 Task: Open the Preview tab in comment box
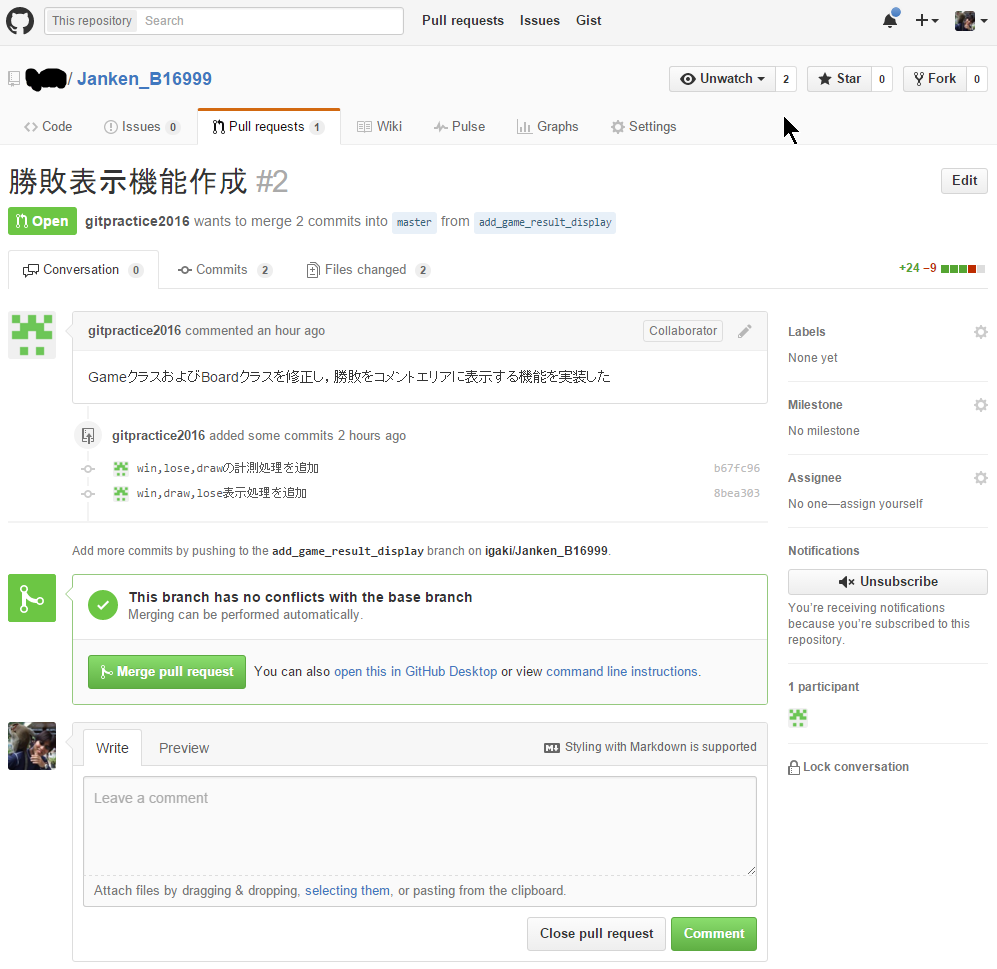184,748
